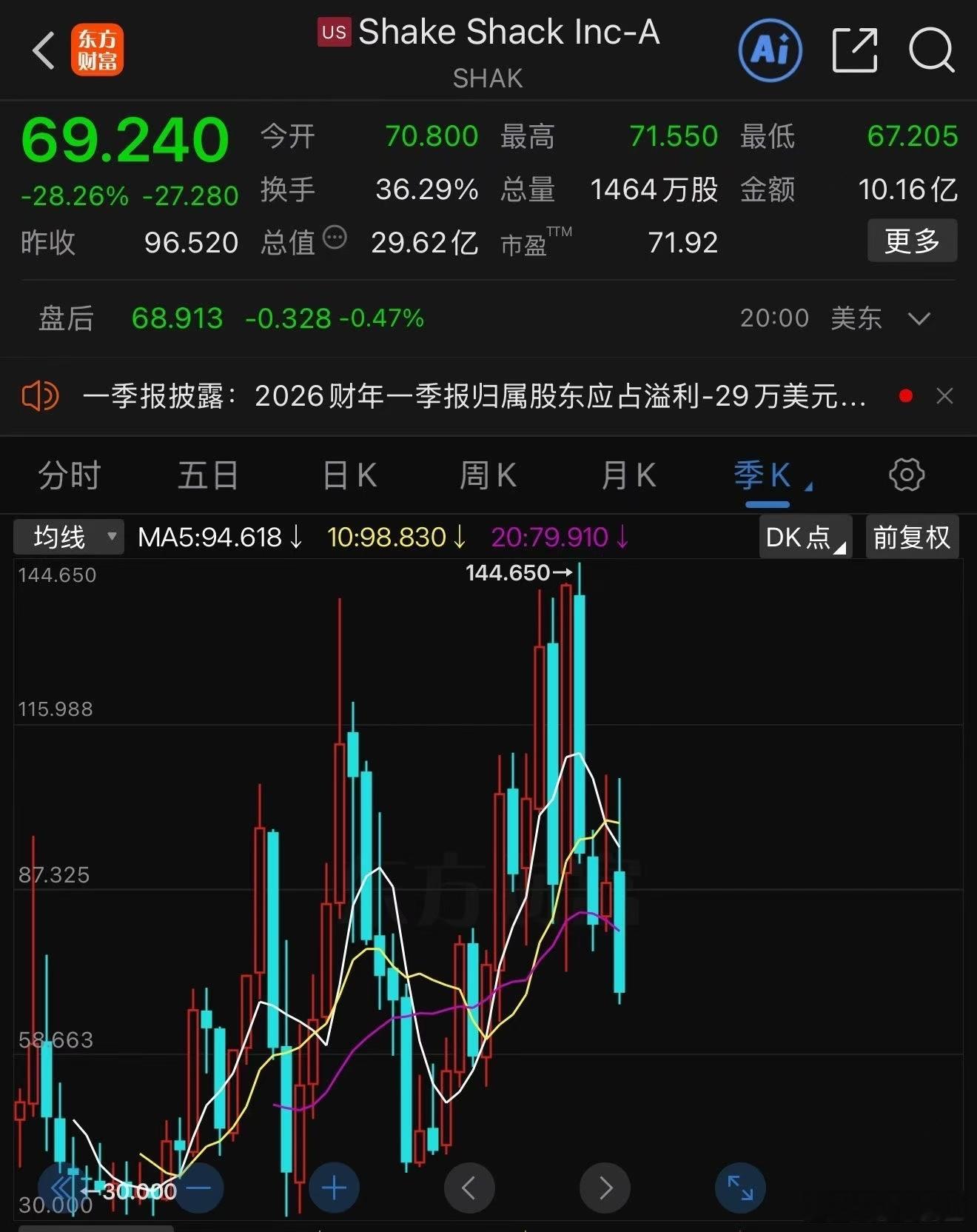
Task: Jump to earliest data double-arrow button
Action: 63,1188
